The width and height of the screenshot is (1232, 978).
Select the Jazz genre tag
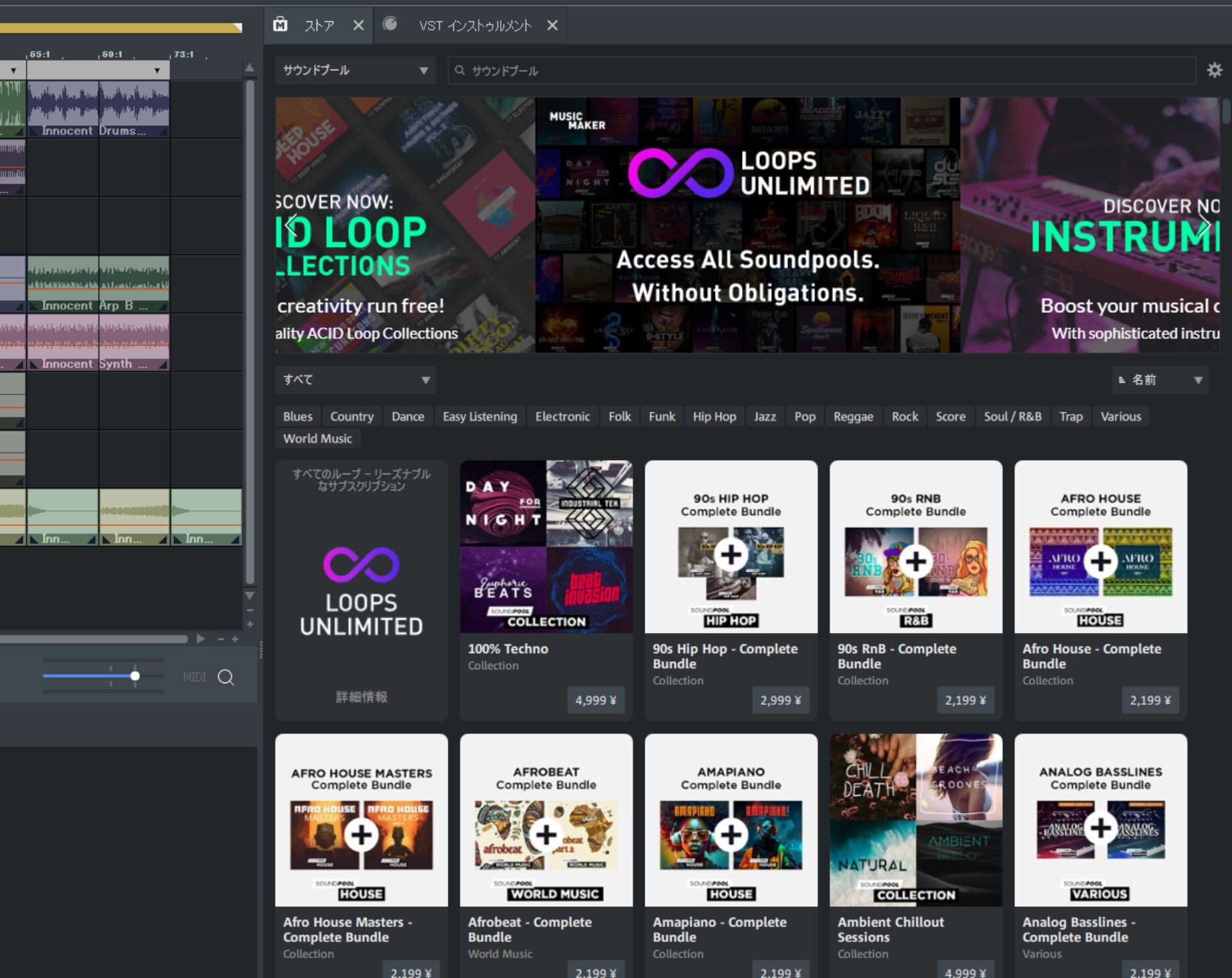click(x=765, y=417)
